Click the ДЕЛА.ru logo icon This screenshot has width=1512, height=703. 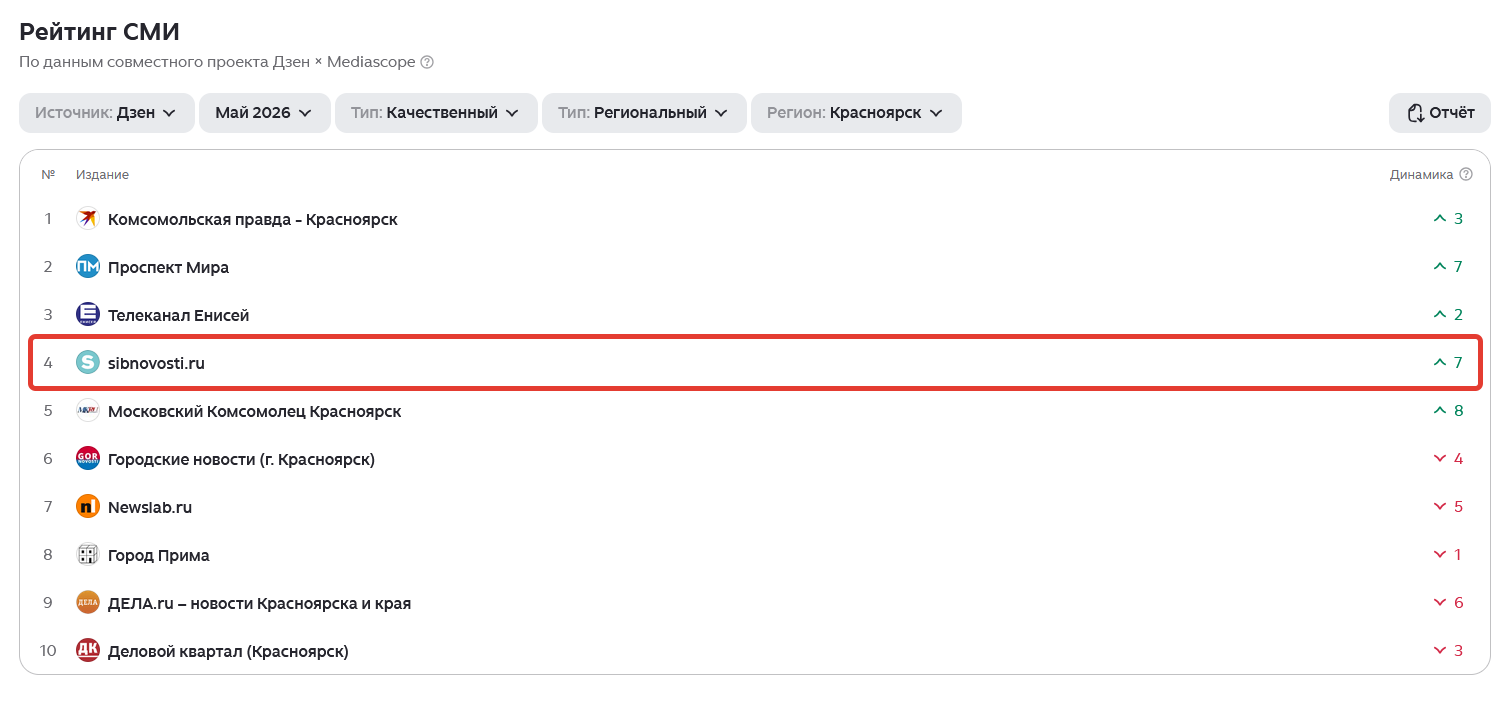click(x=88, y=603)
